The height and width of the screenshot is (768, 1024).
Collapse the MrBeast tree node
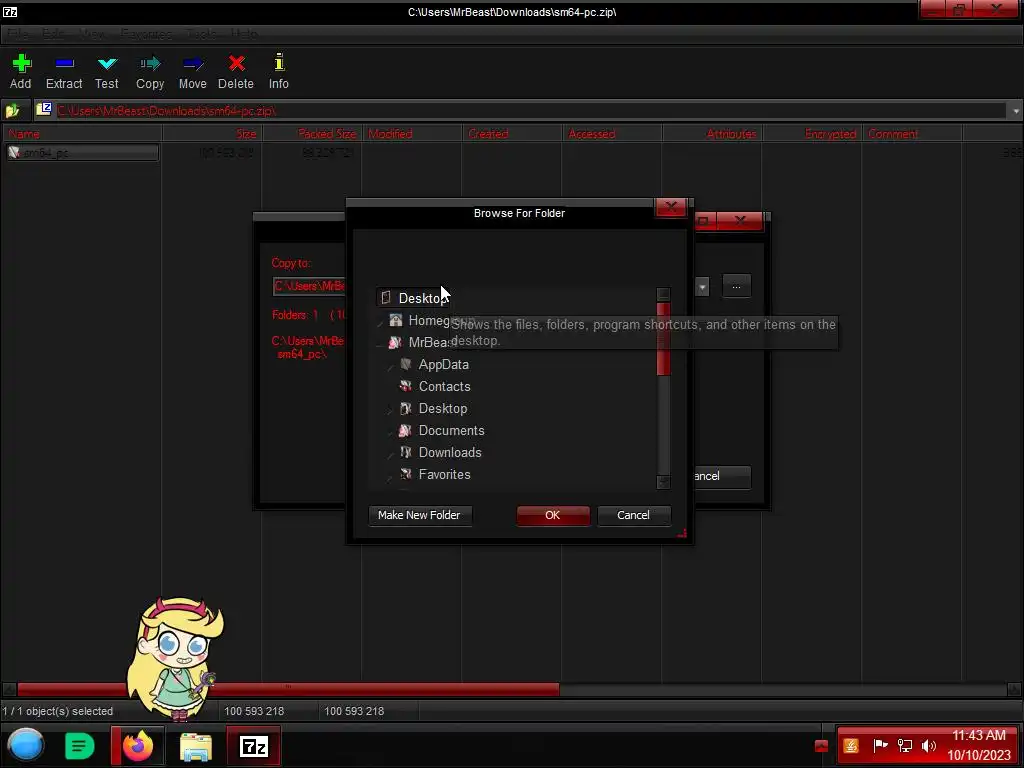pos(381,344)
